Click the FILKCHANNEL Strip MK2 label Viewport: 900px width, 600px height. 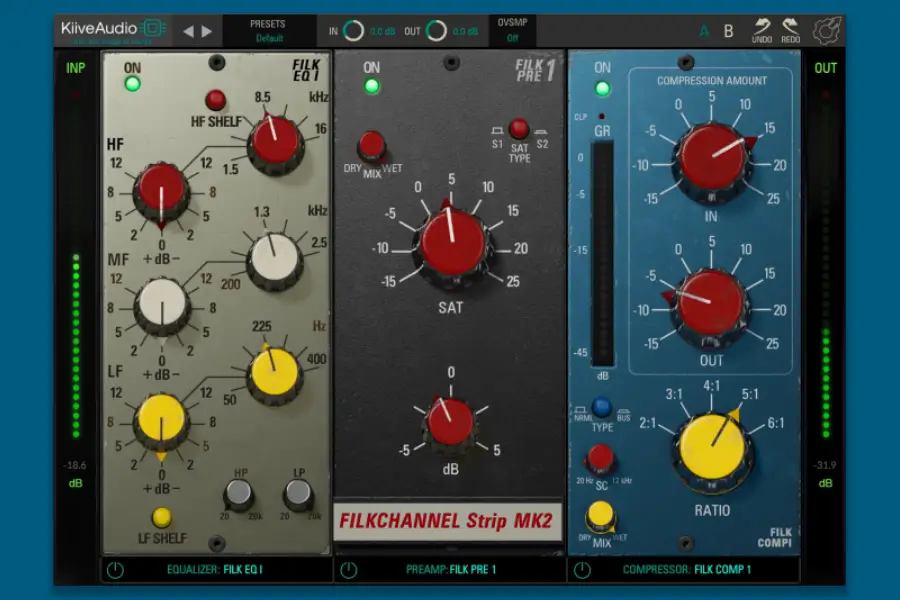click(x=447, y=521)
